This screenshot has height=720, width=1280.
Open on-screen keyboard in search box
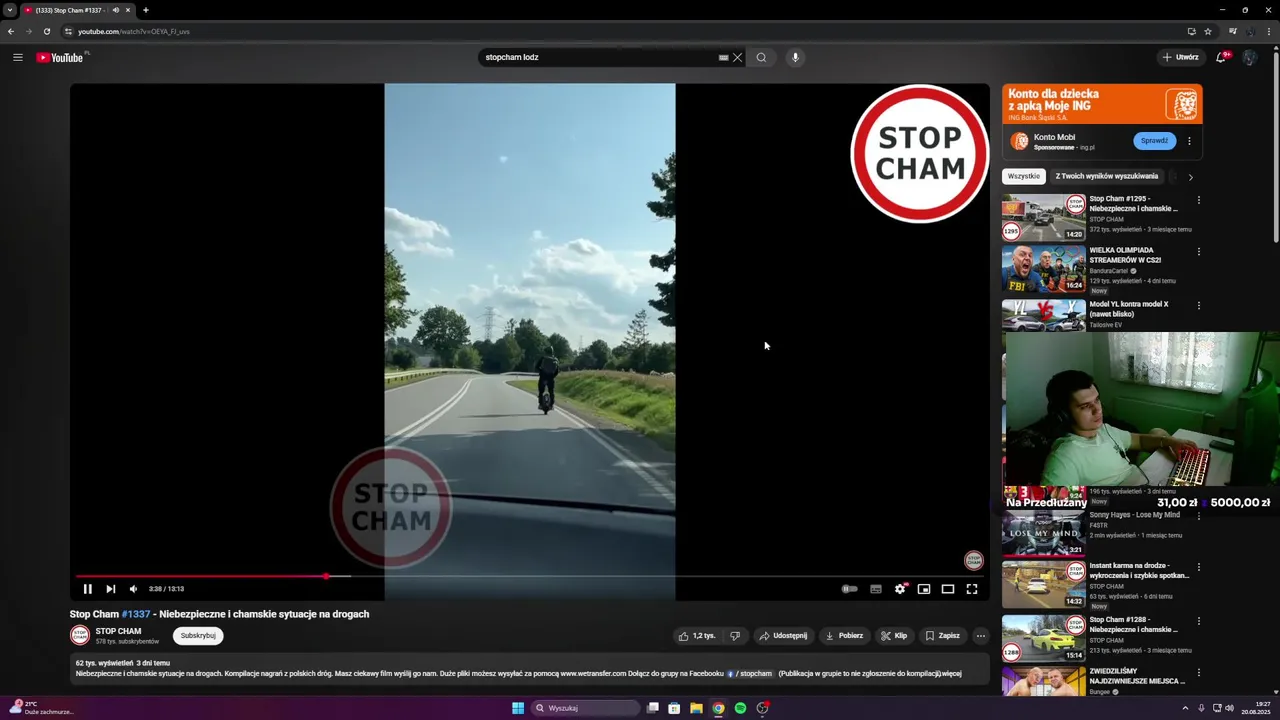pyautogui.click(x=723, y=57)
